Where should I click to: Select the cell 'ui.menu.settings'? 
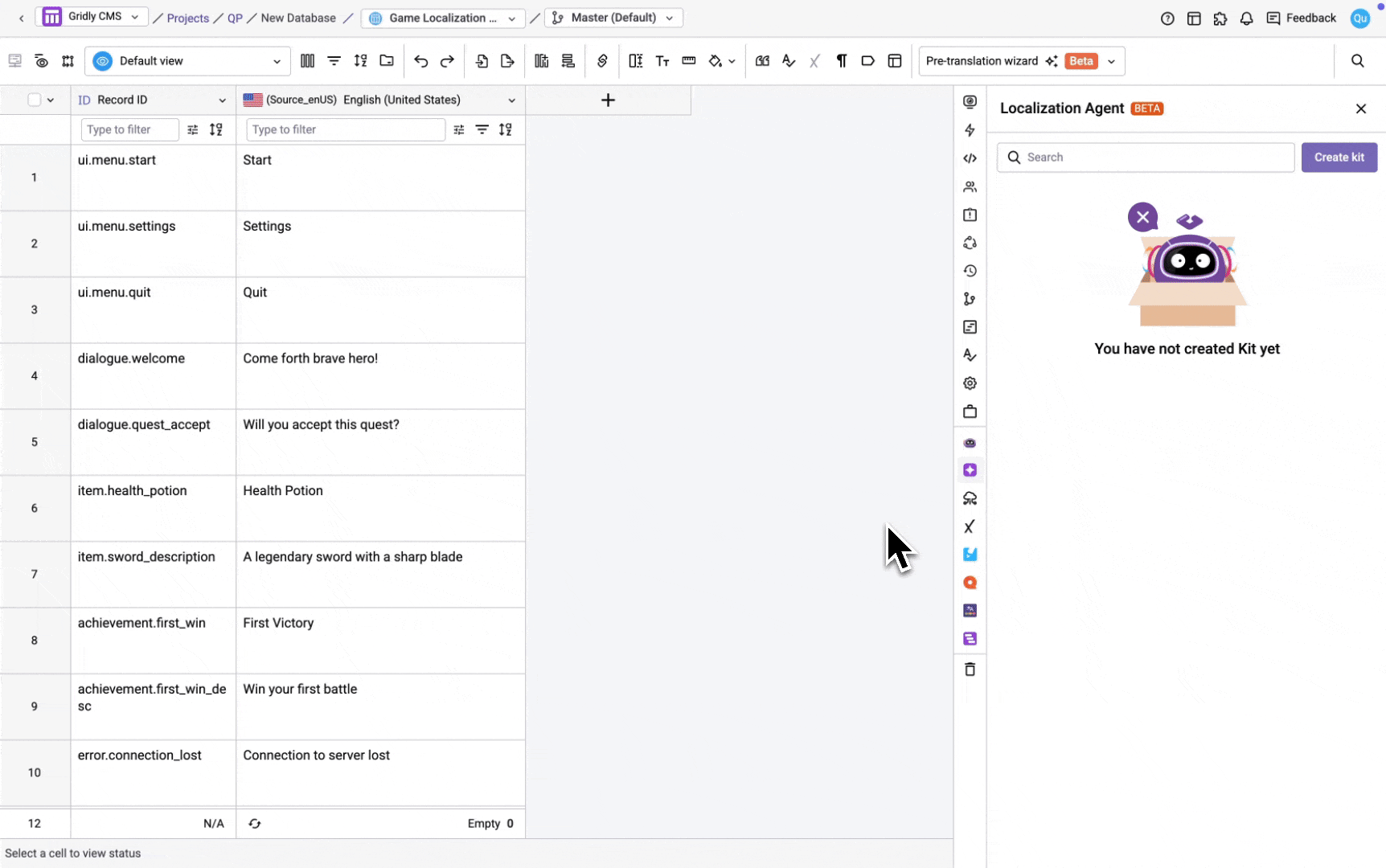point(153,244)
